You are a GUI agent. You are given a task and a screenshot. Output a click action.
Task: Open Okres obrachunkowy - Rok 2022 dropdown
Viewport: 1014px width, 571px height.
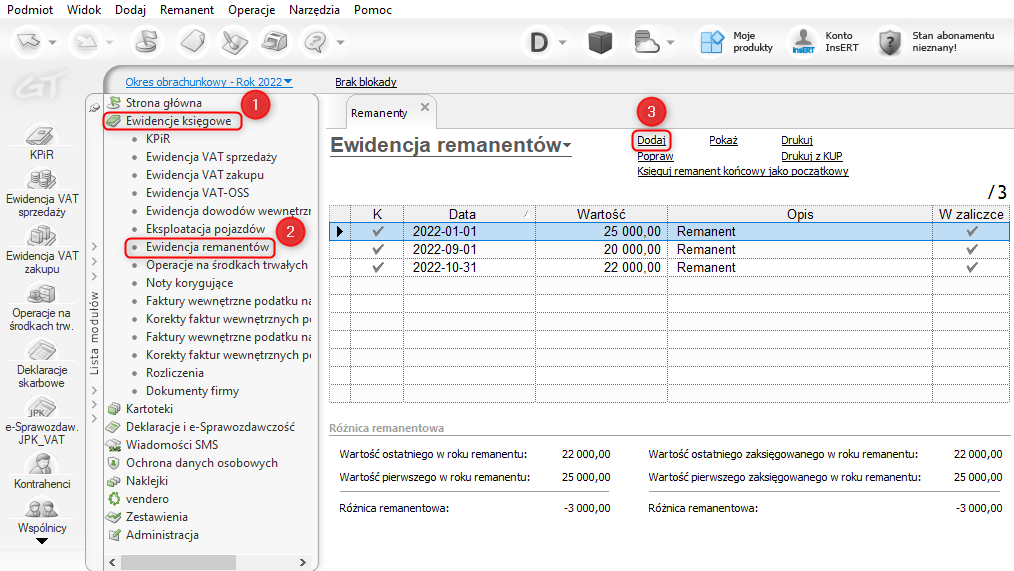tap(209, 82)
